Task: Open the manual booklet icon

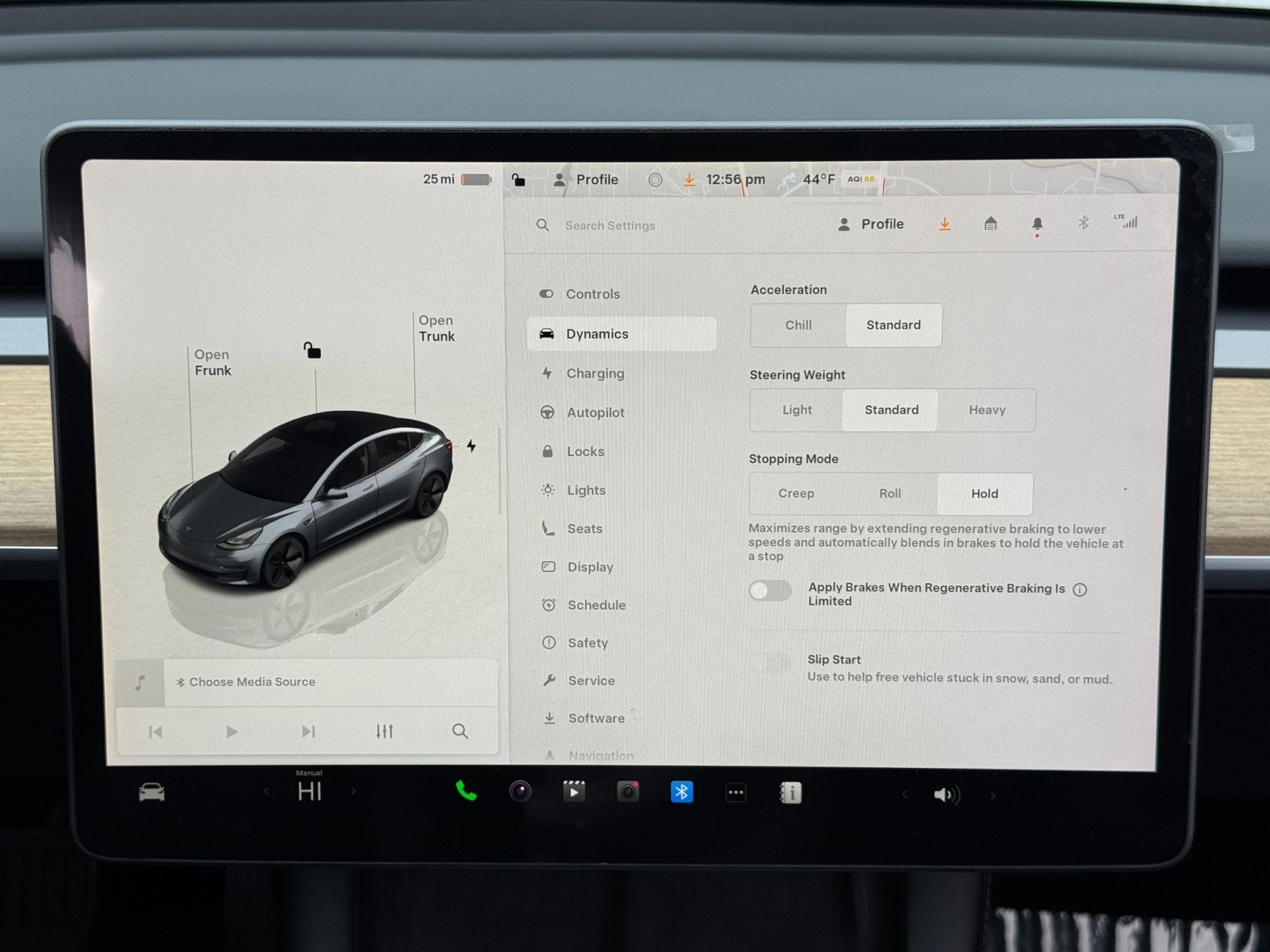Action: point(791,793)
